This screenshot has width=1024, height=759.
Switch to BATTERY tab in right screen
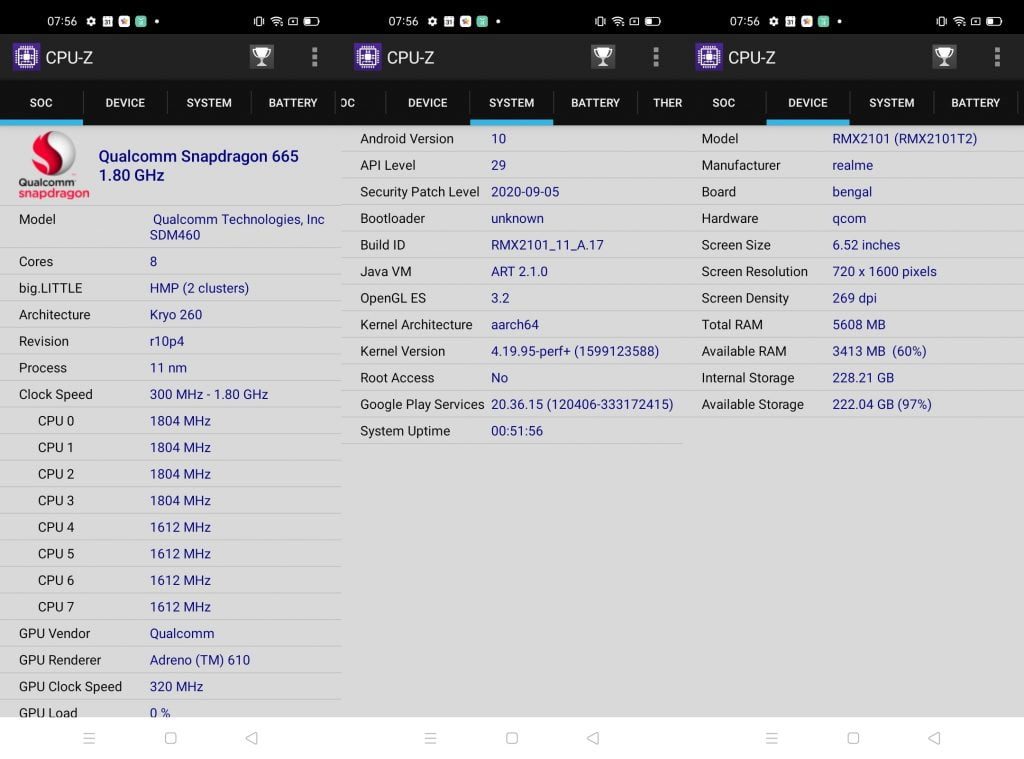(976, 103)
